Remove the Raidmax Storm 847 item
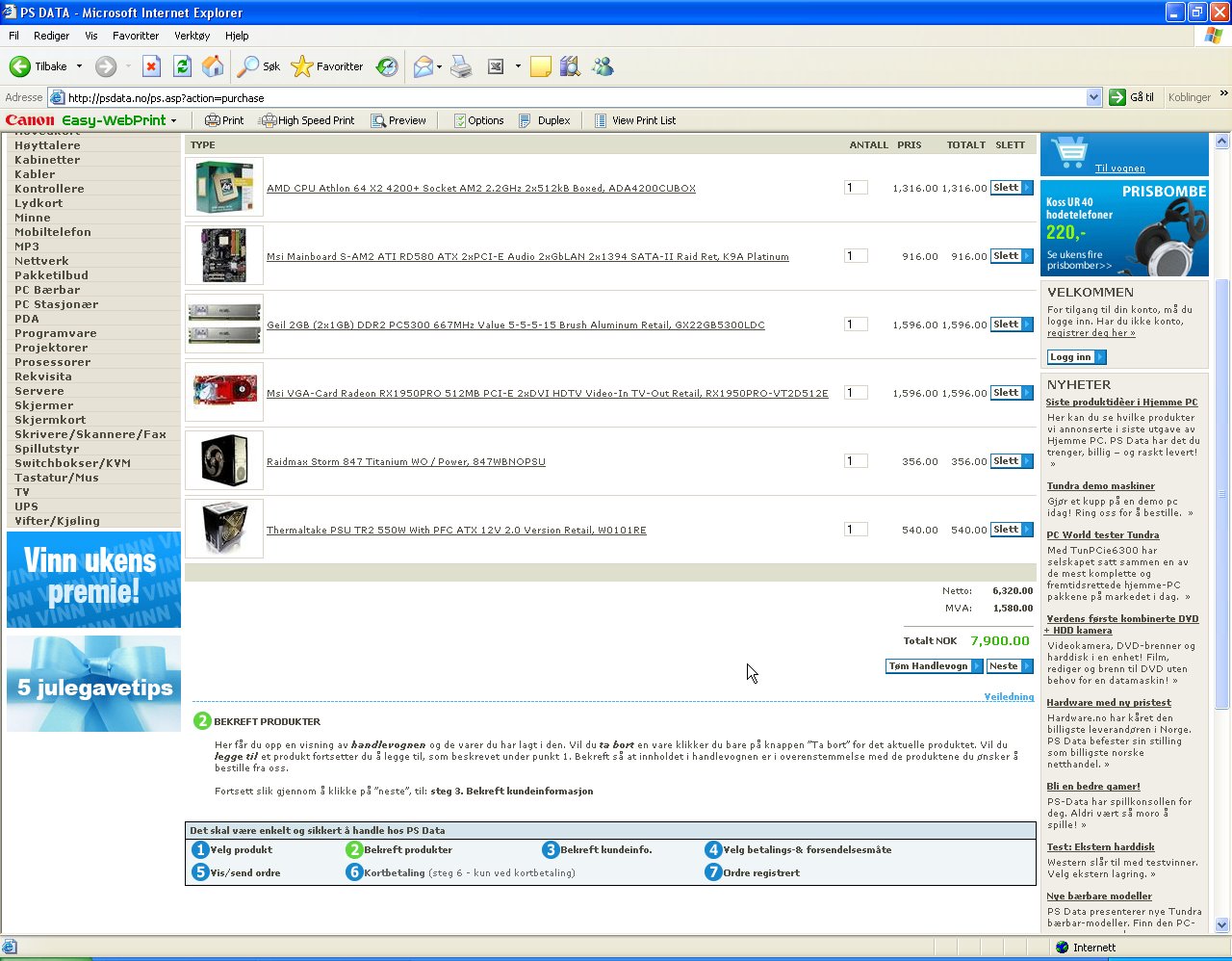Image resolution: width=1232 pixels, height=961 pixels. click(x=1012, y=461)
